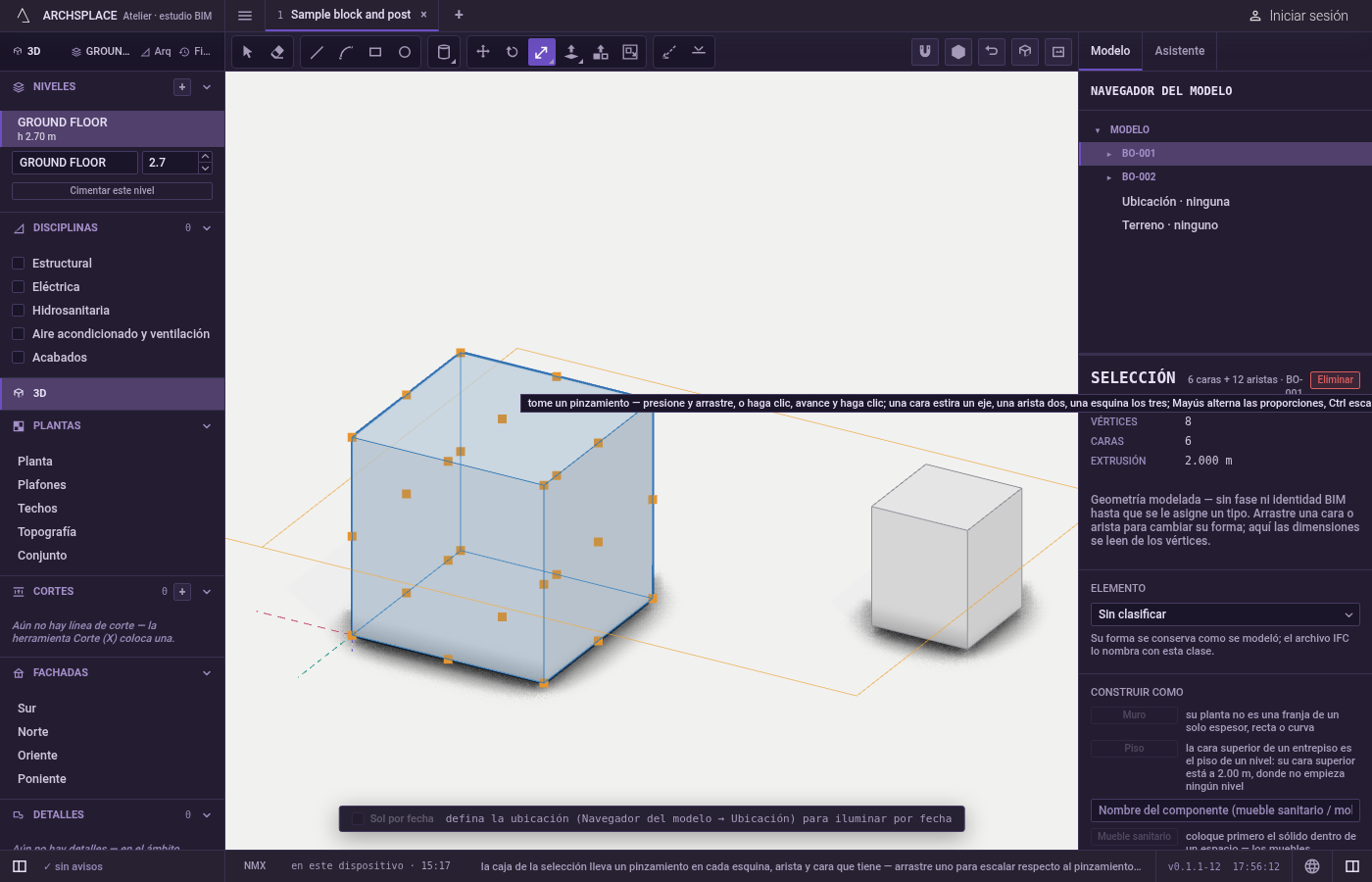
Task: Check the Hidrosanitaria discipline
Action: (18, 311)
